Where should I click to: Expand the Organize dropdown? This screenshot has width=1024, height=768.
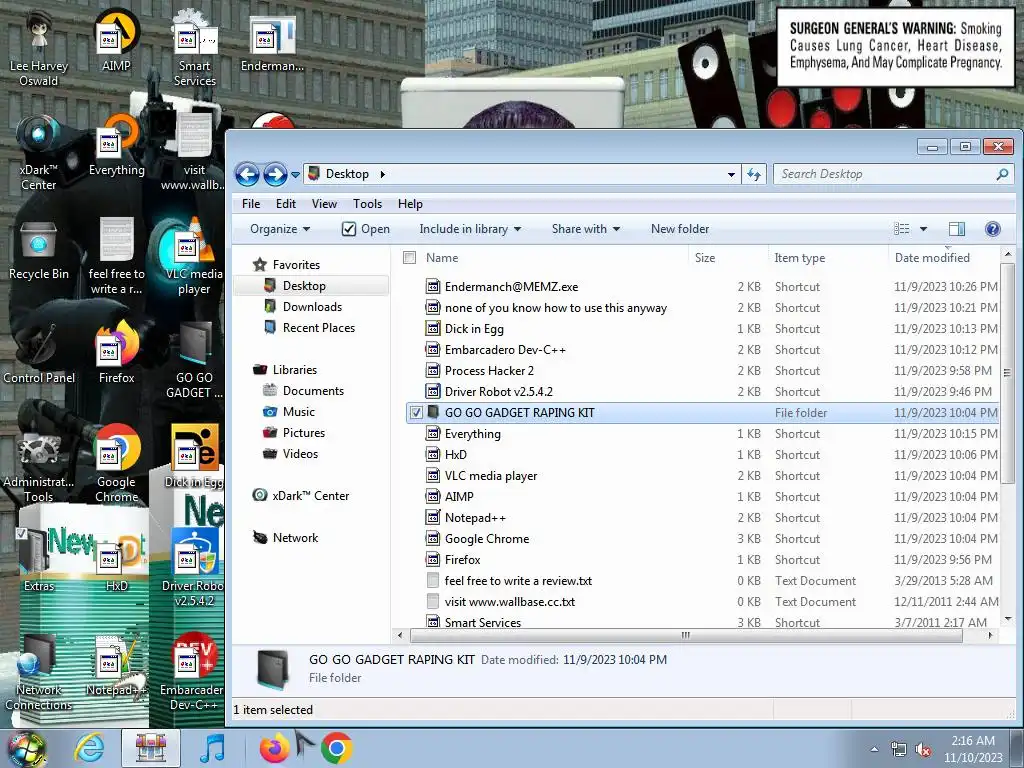280,229
